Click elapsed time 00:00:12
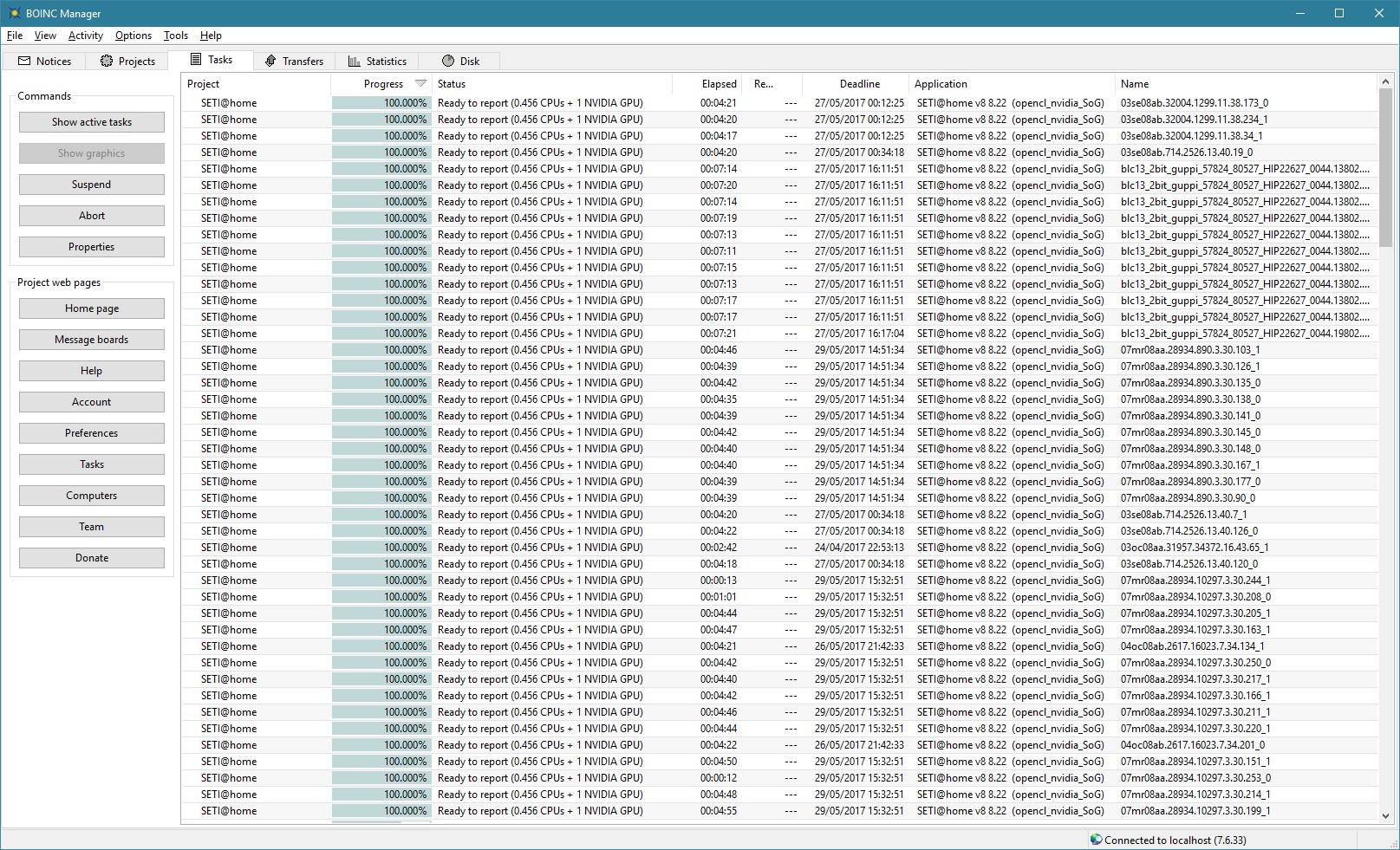The height and width of the screenshot is (850, 1400). (x=719, y=778)
